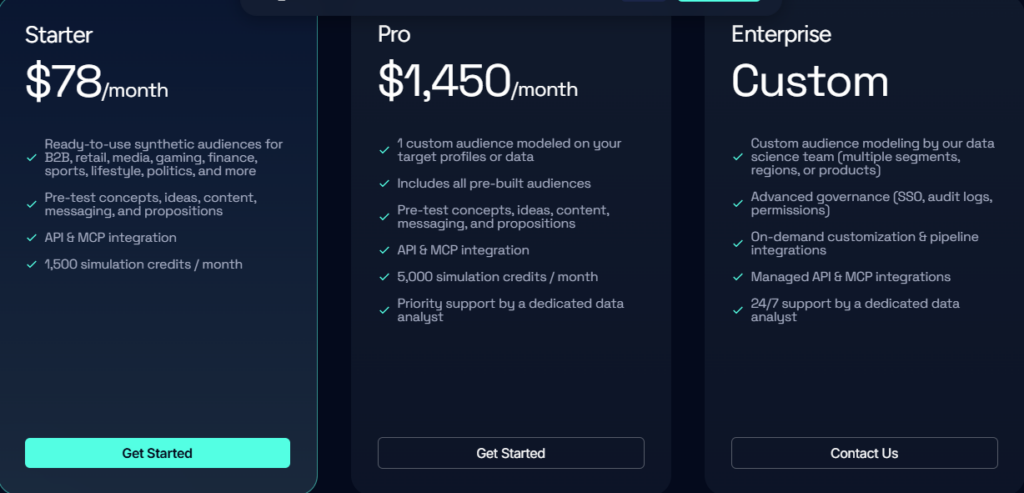The width and height of the screenshot is (1024, 493).
Task: Click checkmark next to 24/7 support feature
Action: coord(738,310)
